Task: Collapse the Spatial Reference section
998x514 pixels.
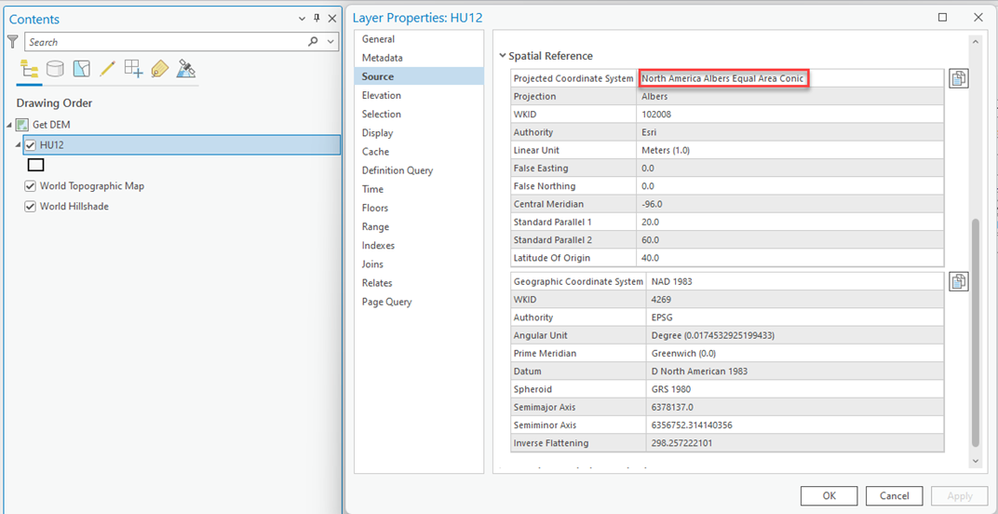Action: [x=501, y=56]
